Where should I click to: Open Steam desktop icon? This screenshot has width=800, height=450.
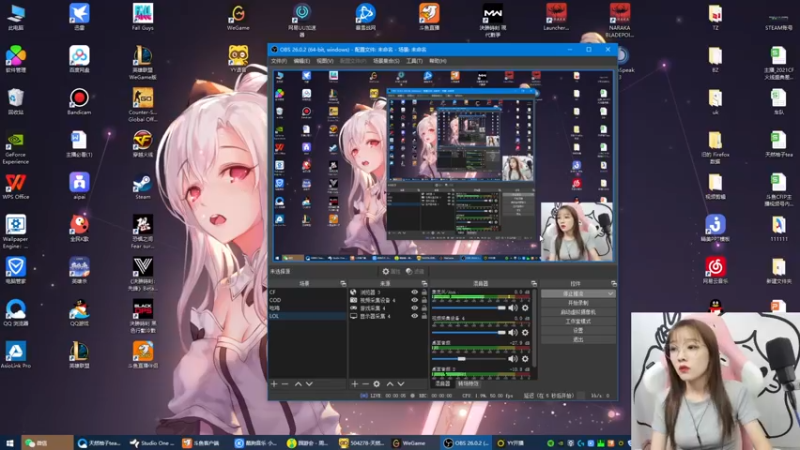(142, 187)
